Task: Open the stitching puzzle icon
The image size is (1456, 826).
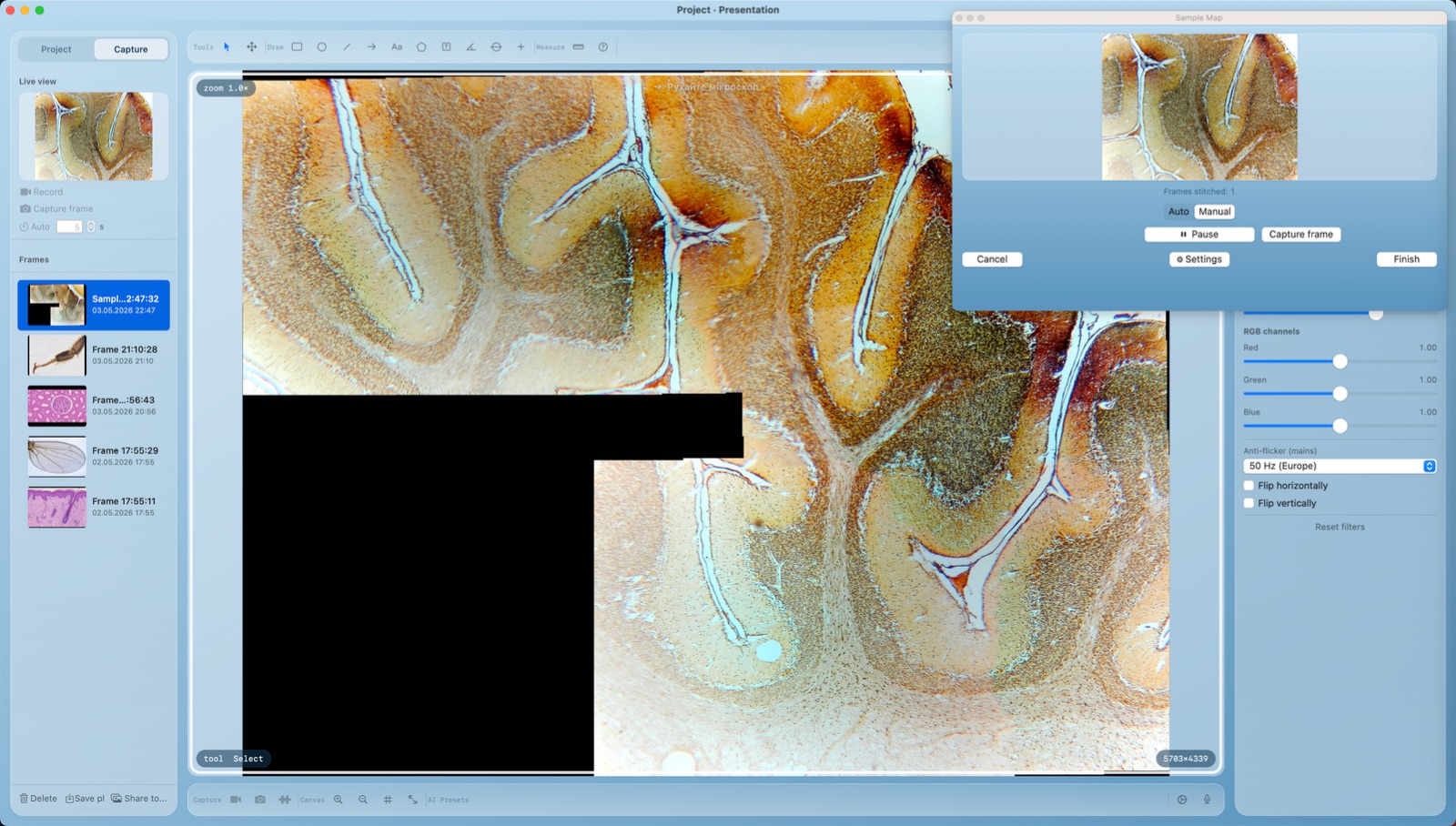Action: coord(285,800)
